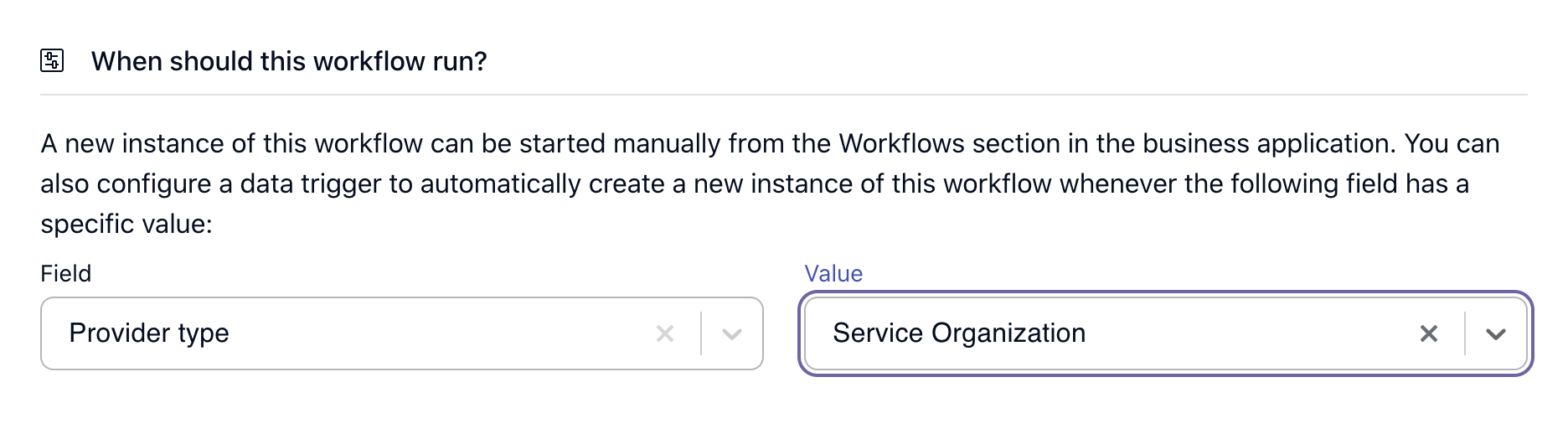The image size is (1568, 434).
Task: Click the divider line under heading
Action: click(x=784, y=95)
